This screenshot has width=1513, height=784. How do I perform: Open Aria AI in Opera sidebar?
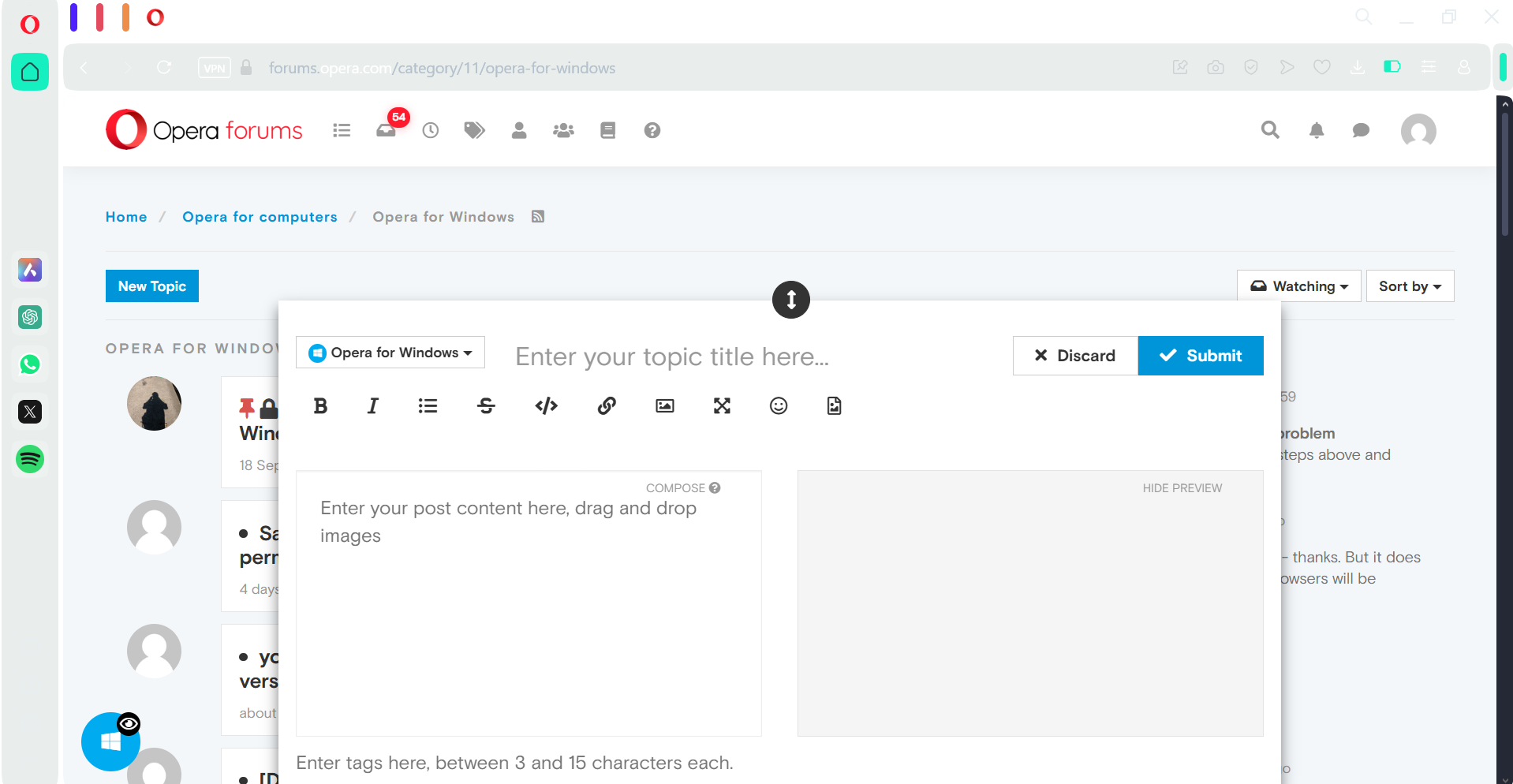tap(30, 270)
